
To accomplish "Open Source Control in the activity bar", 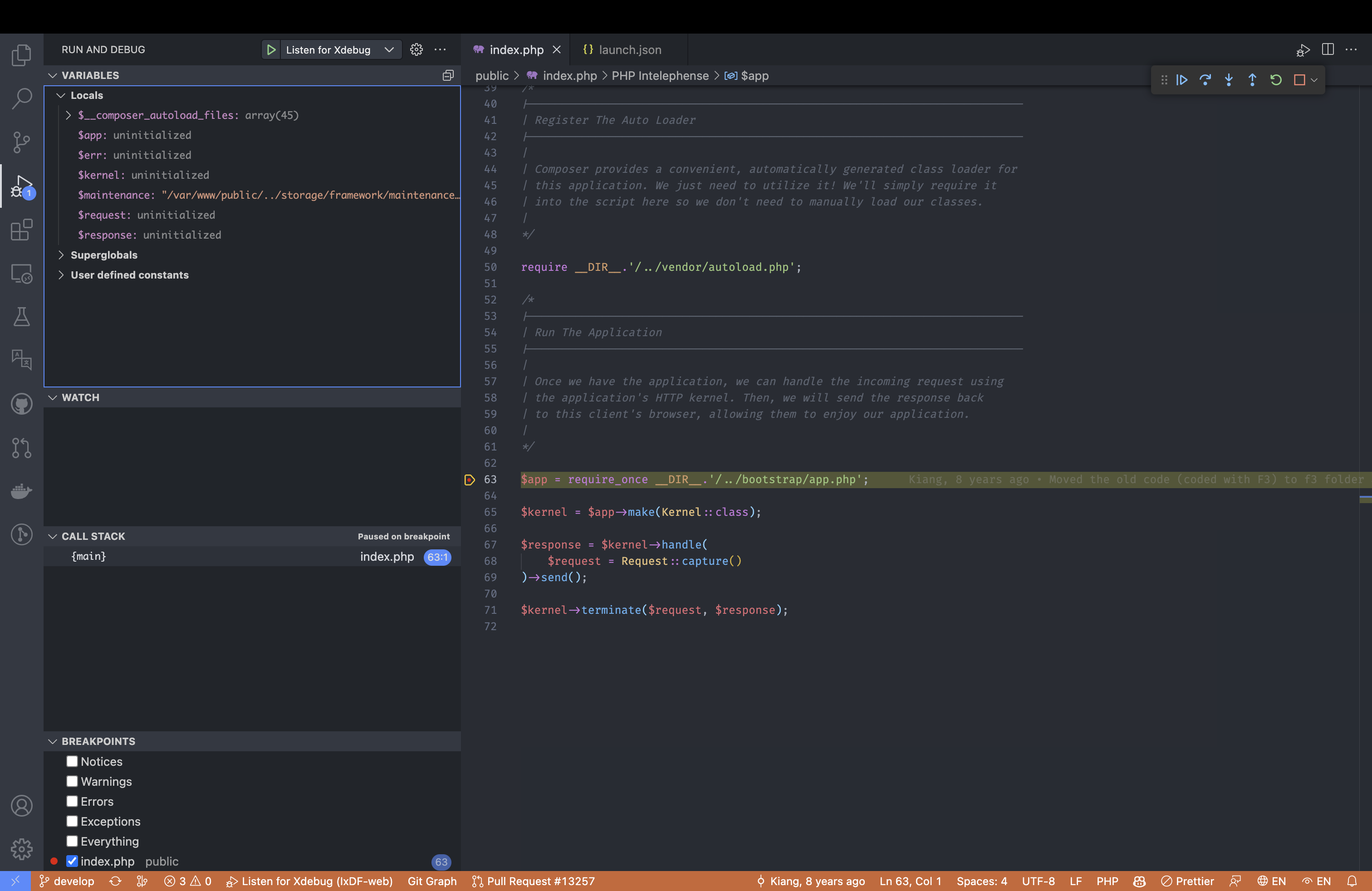I will (21, 142).
